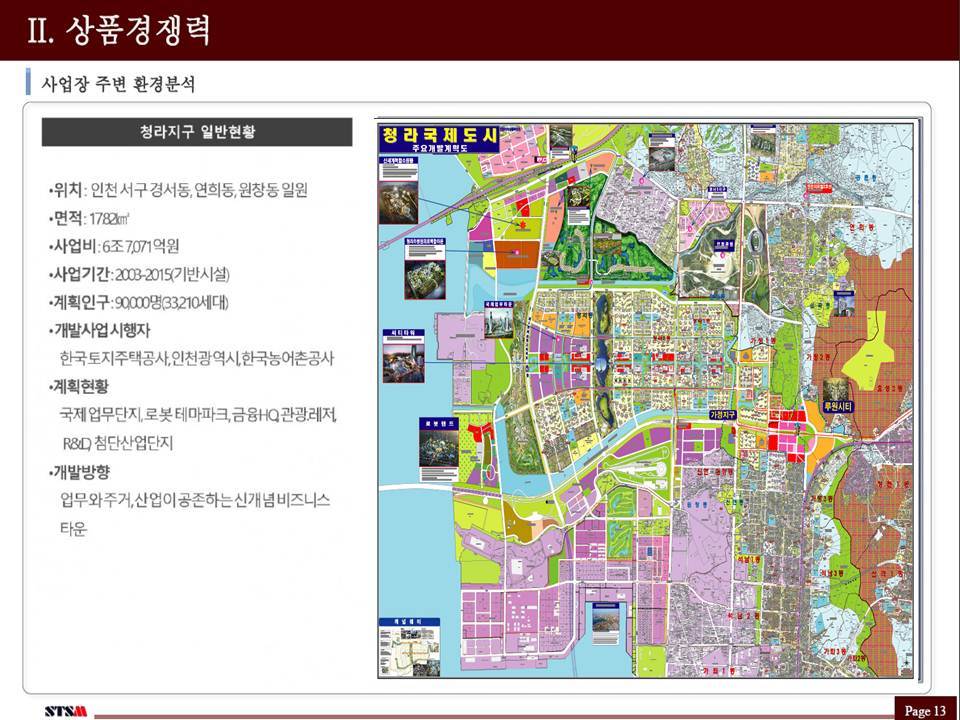Select the subtitle 사업장 주변 환경분석

point(118,83)
